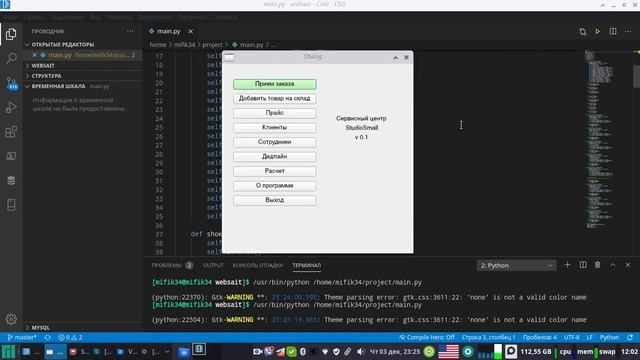Click the 'Сотрудники' button in the Dialog
The height and width of the screenshot is (360, 640).
(275, 142)
